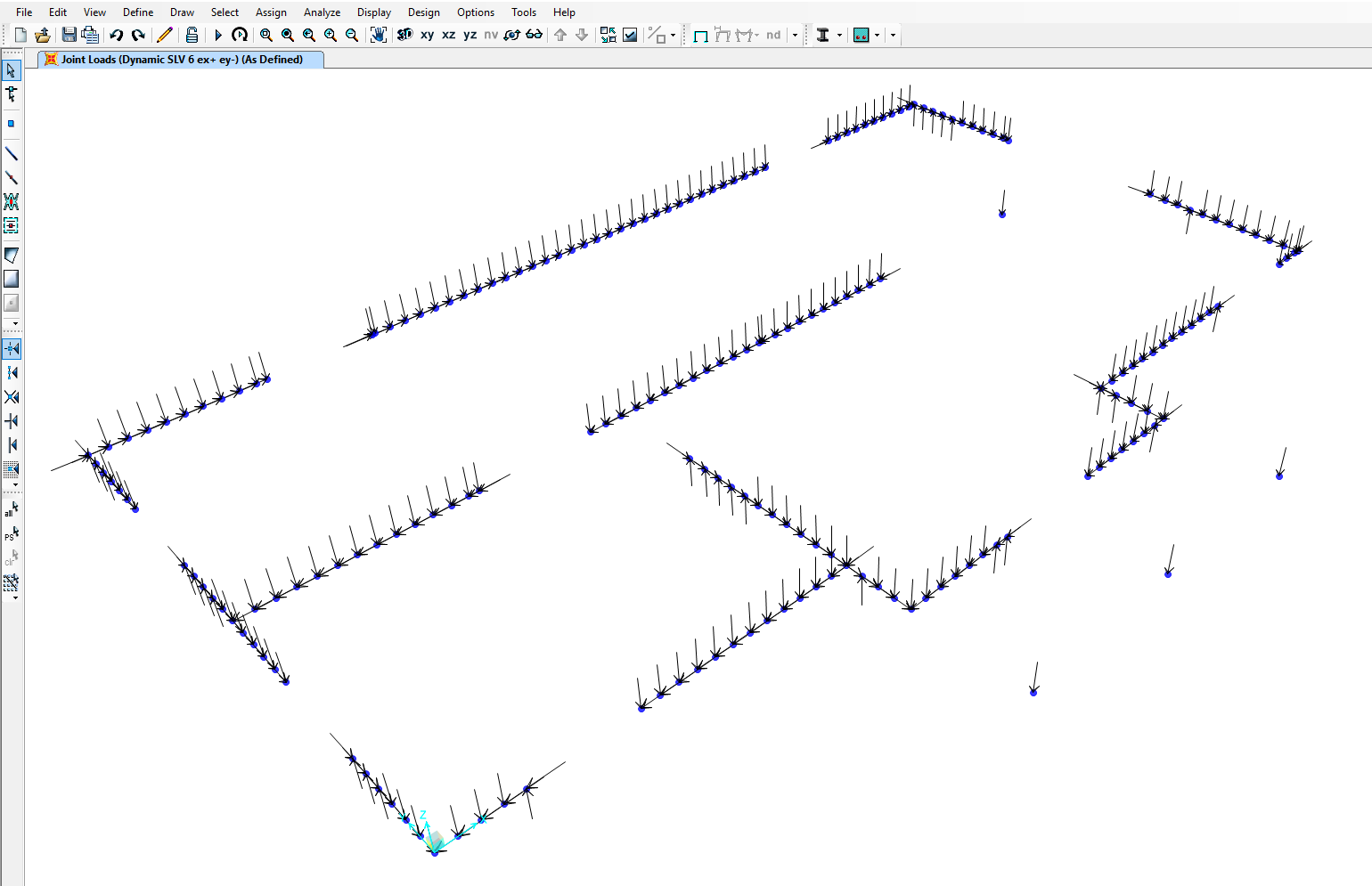Viewport: 1372px width, 886px height.
Task: Open the Design menu
Action: coord(424,12)
